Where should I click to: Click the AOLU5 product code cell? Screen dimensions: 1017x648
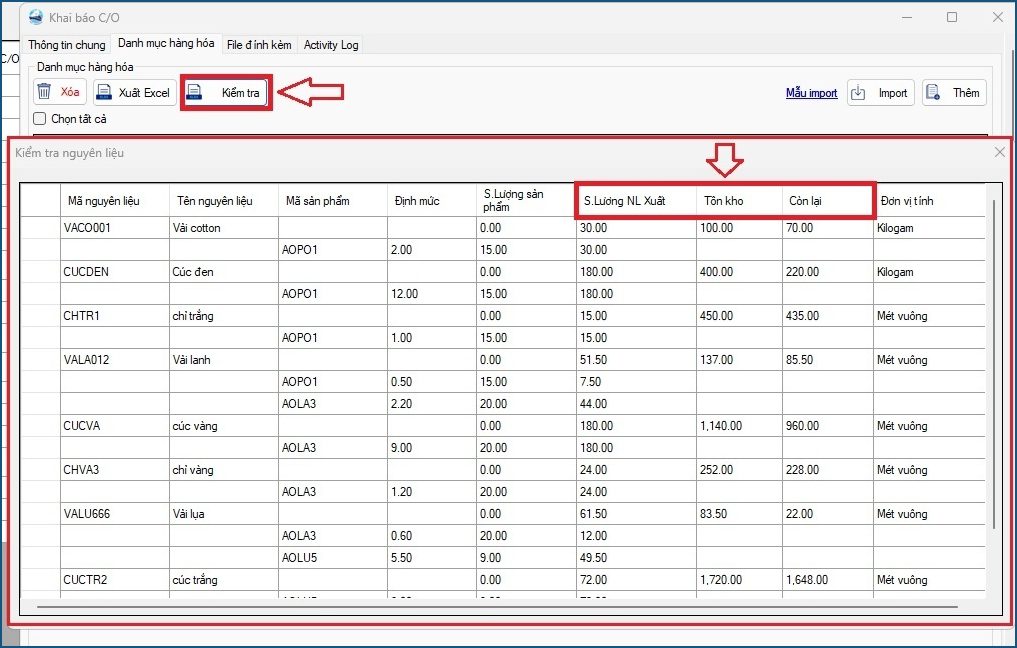click(332, 558)
